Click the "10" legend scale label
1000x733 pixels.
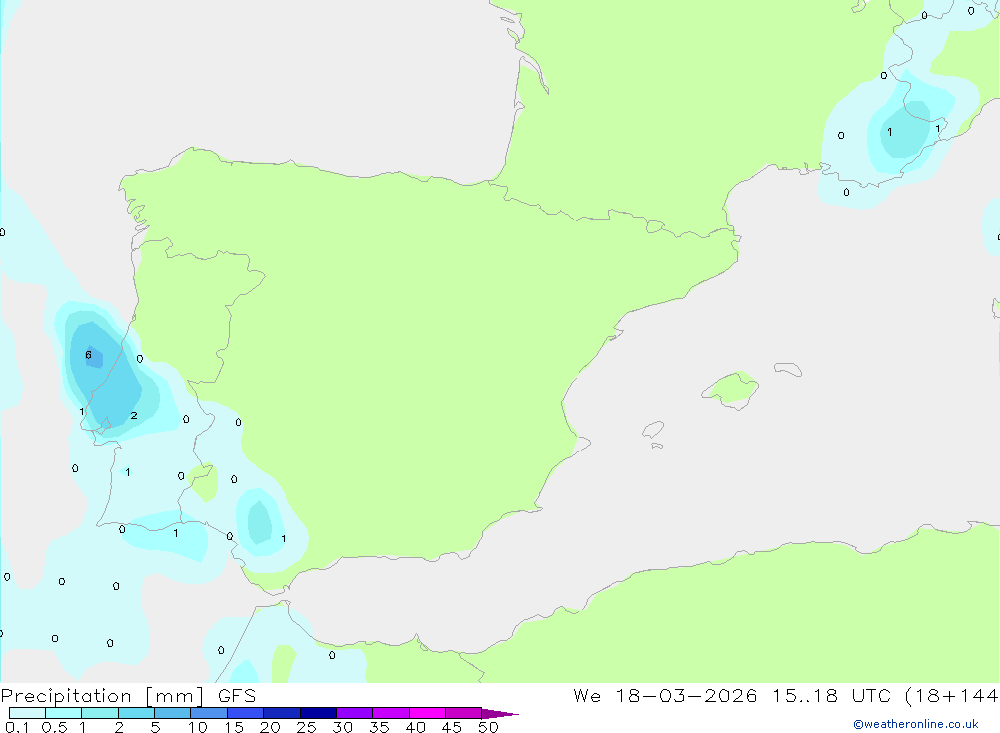click(198, 727)
